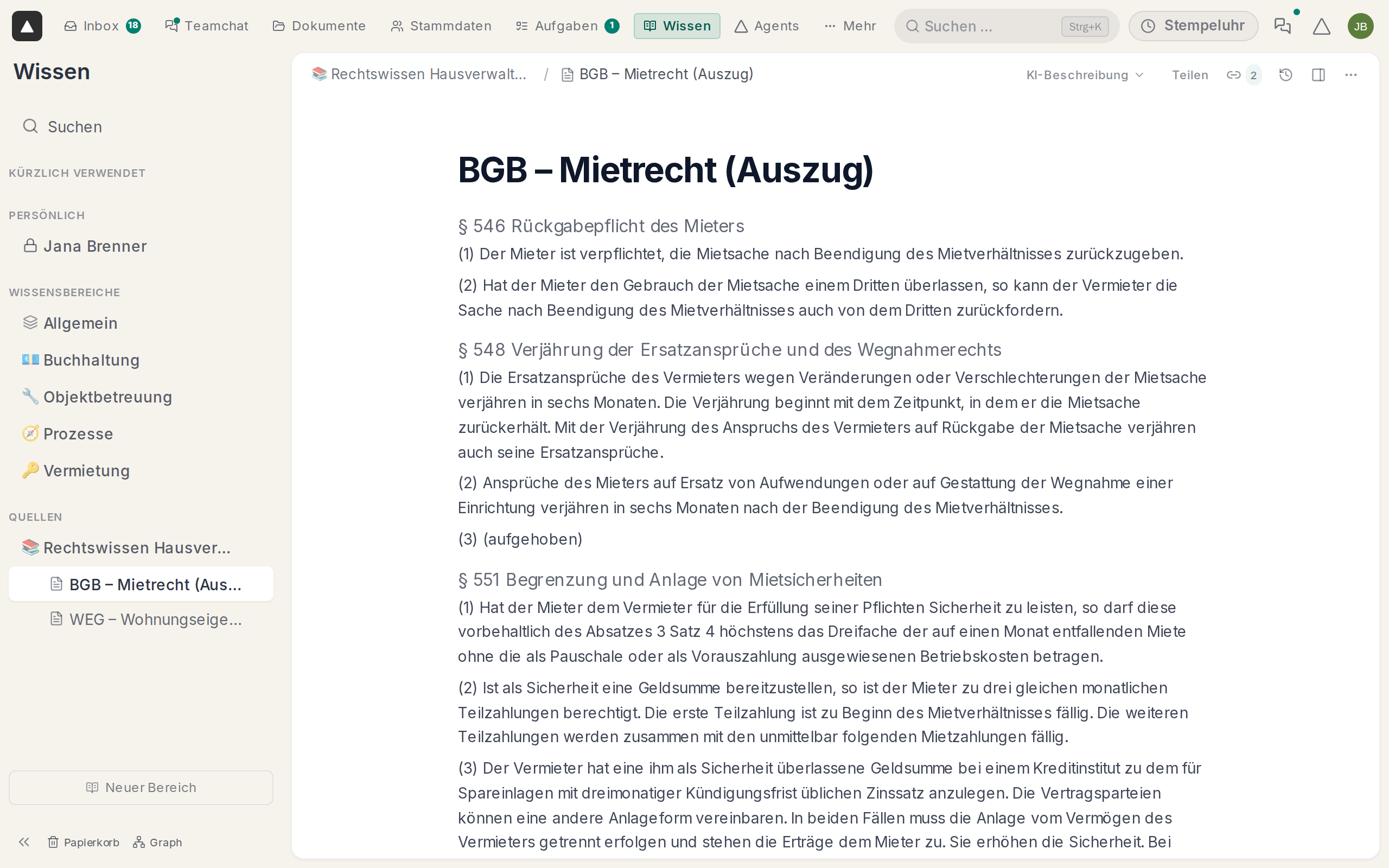This screenshot has width=1389, height=868.
Task: Open WEG – Wohnungseigentum page
Action: pyautogui.click(x=141, y=619)
